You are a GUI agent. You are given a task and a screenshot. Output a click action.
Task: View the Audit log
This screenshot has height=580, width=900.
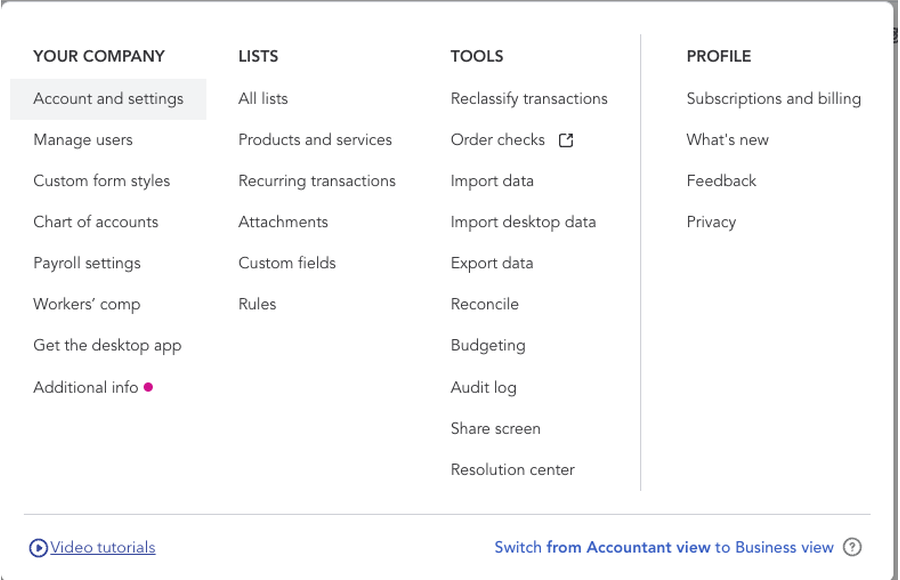[x=483, y=388]
